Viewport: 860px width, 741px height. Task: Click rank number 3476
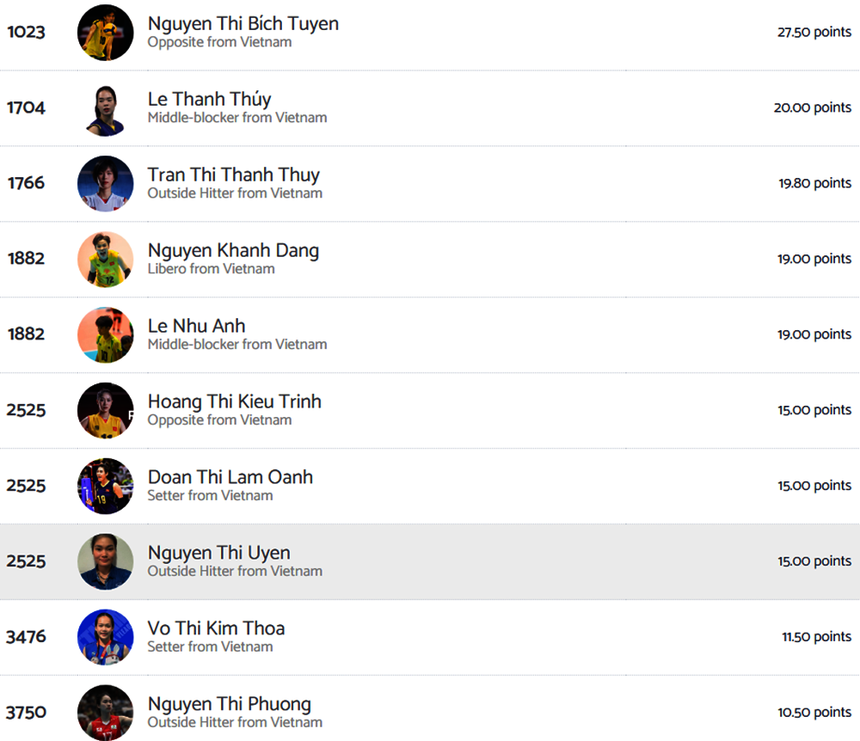coord(26,637)
